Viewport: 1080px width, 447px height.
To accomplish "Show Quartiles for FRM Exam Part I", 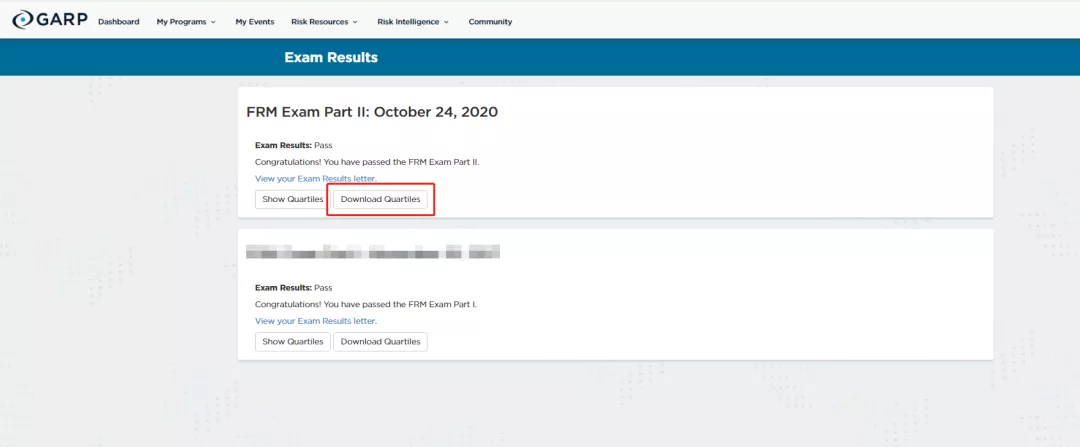I will pos(292,342).
